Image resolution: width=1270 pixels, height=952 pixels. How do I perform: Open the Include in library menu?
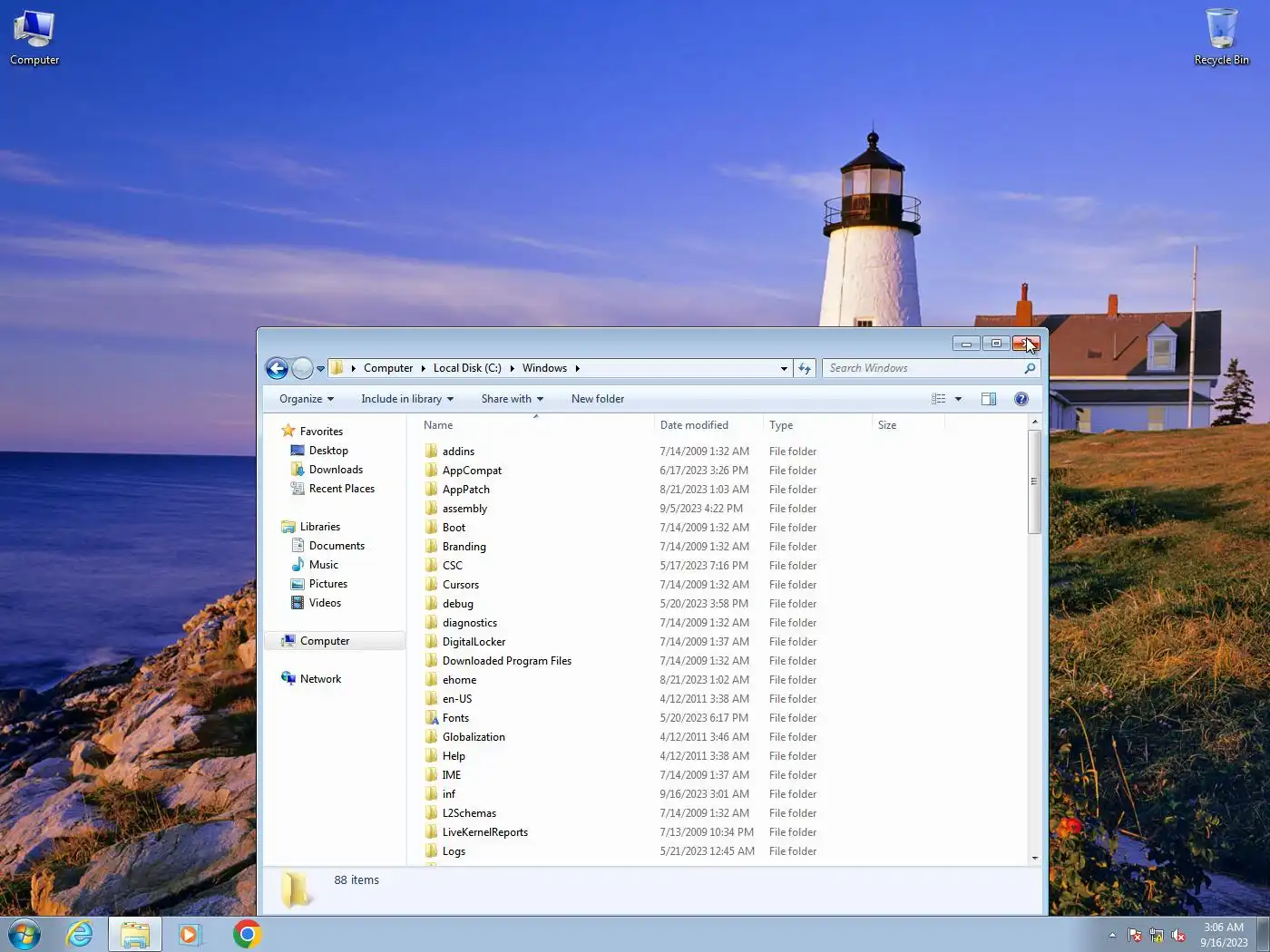click(407, 399)
